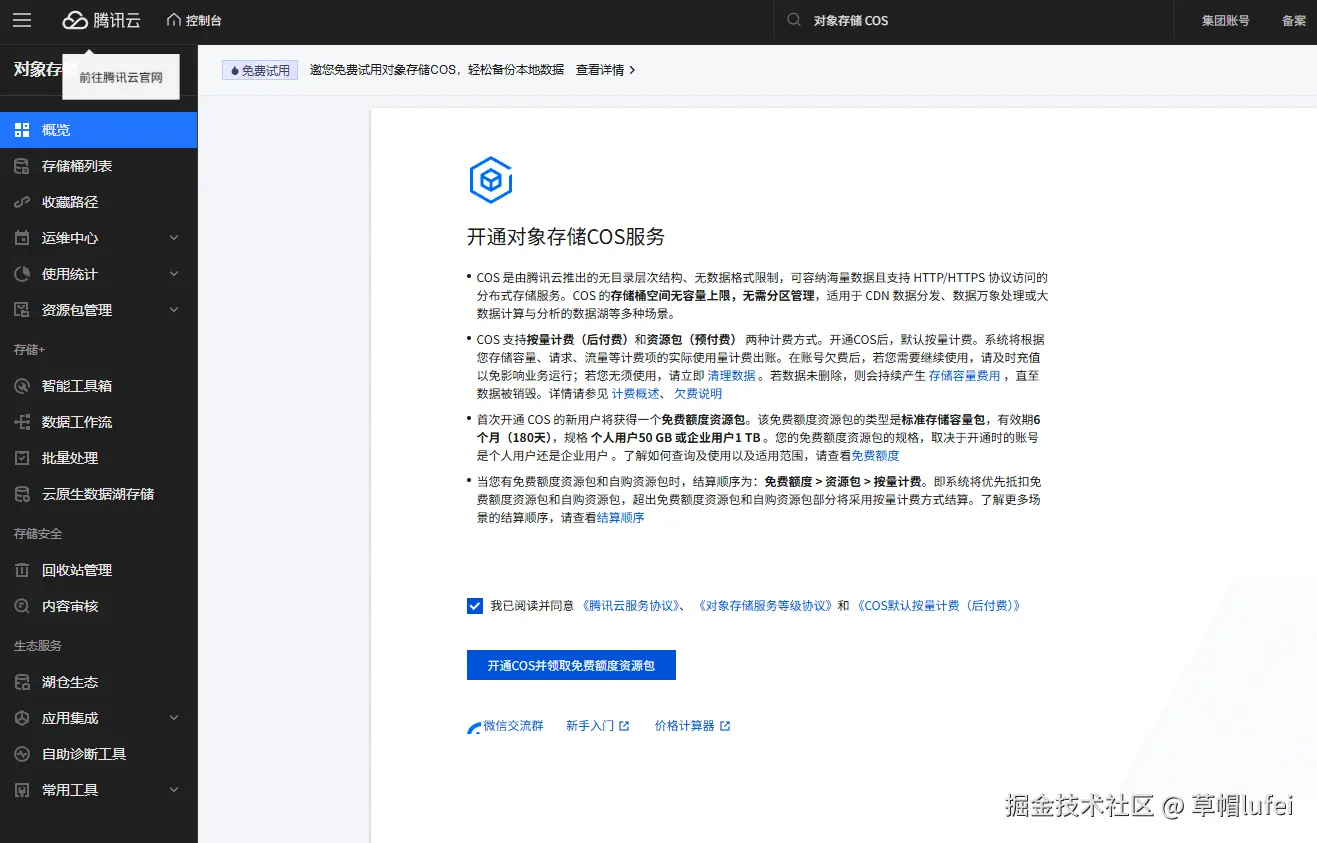Click the 数据工作流 icon
The image size is (1317, 843).
[22, 422]
